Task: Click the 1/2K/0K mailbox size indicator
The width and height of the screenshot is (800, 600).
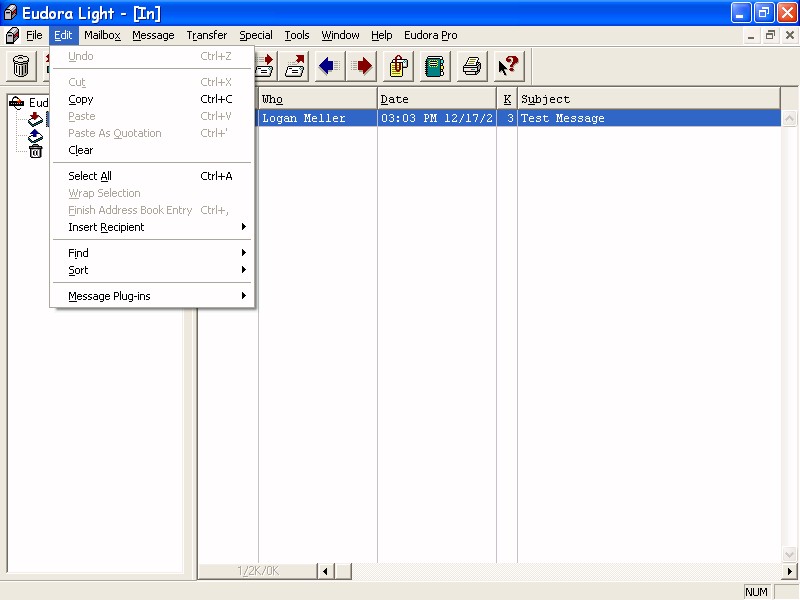Action: (x=258, y=571)
